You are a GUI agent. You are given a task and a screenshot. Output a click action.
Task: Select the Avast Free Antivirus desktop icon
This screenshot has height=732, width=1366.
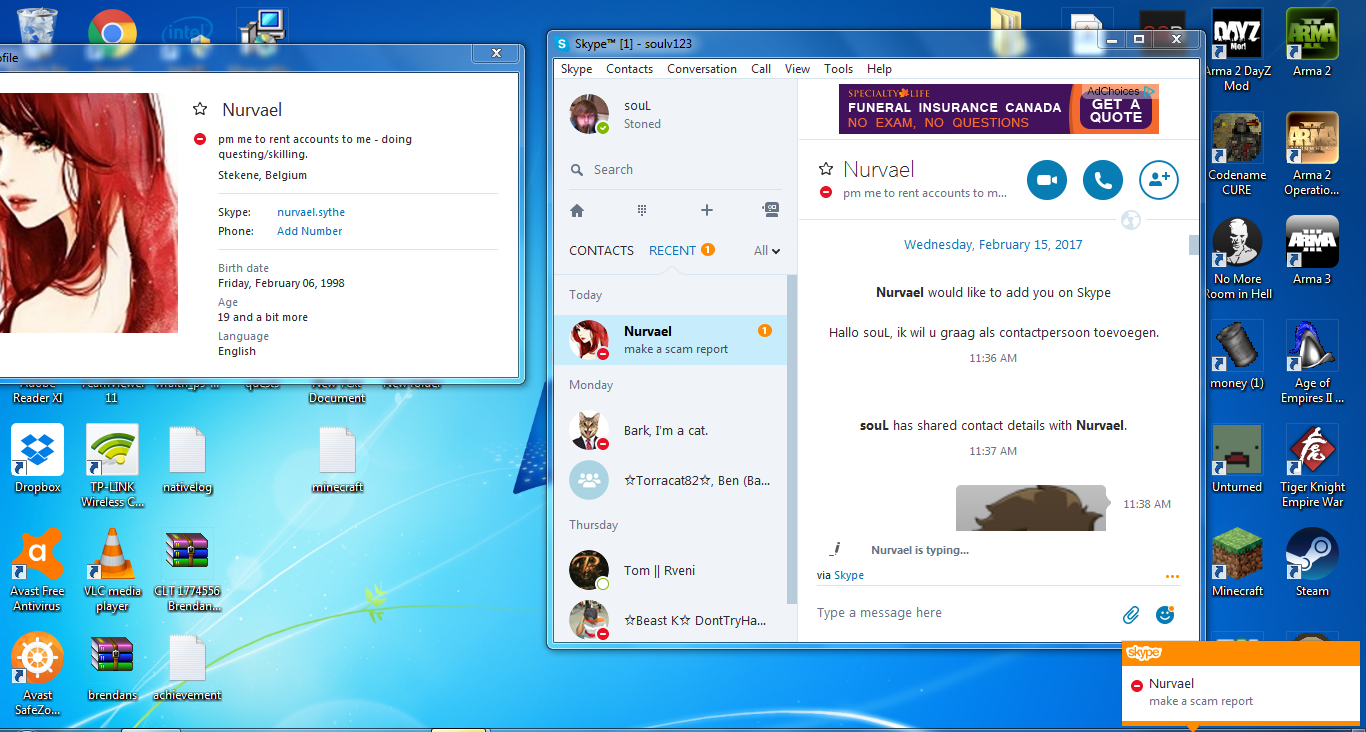pos(38,570)
